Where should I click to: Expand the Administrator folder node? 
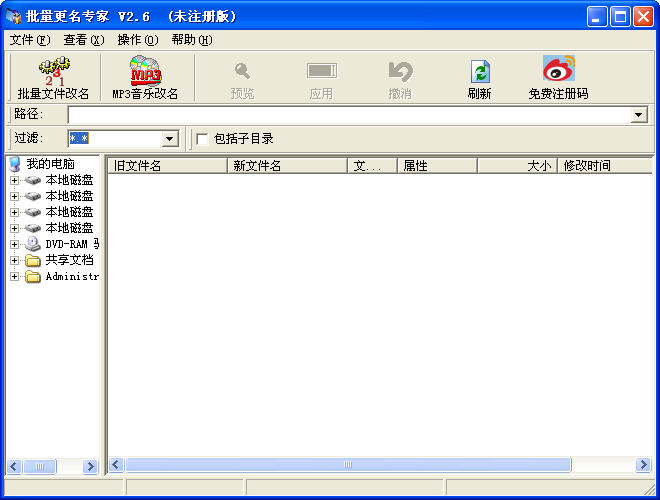pos(14,276)
